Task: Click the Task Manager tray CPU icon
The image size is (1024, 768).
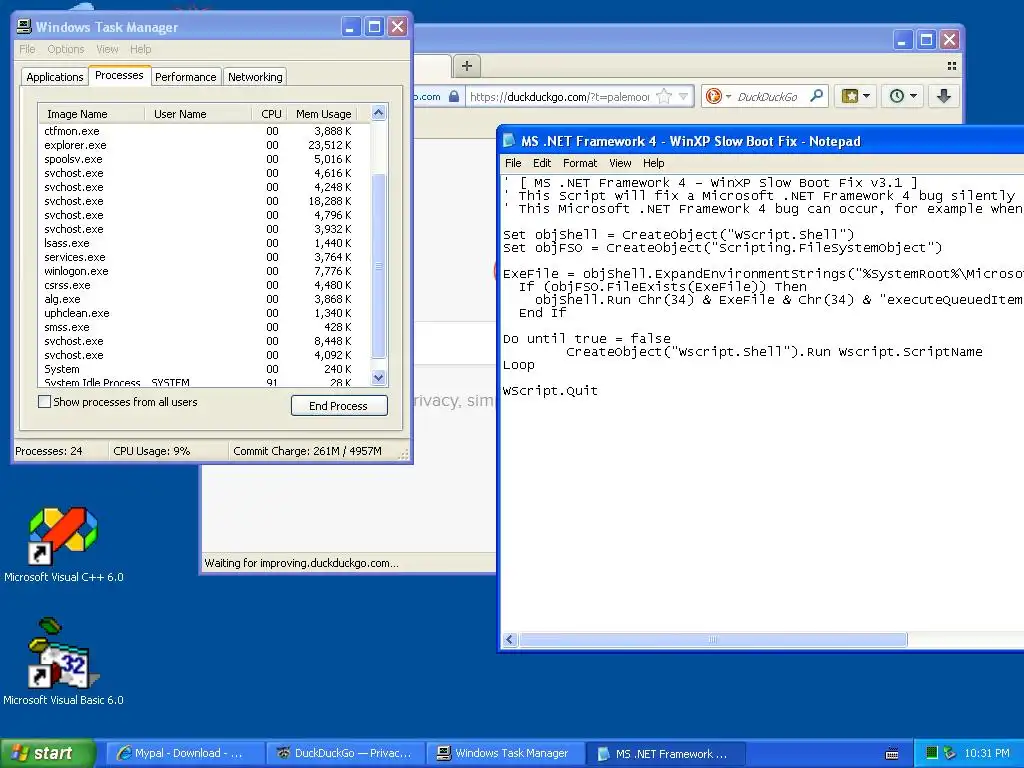Action: (932, 753)
